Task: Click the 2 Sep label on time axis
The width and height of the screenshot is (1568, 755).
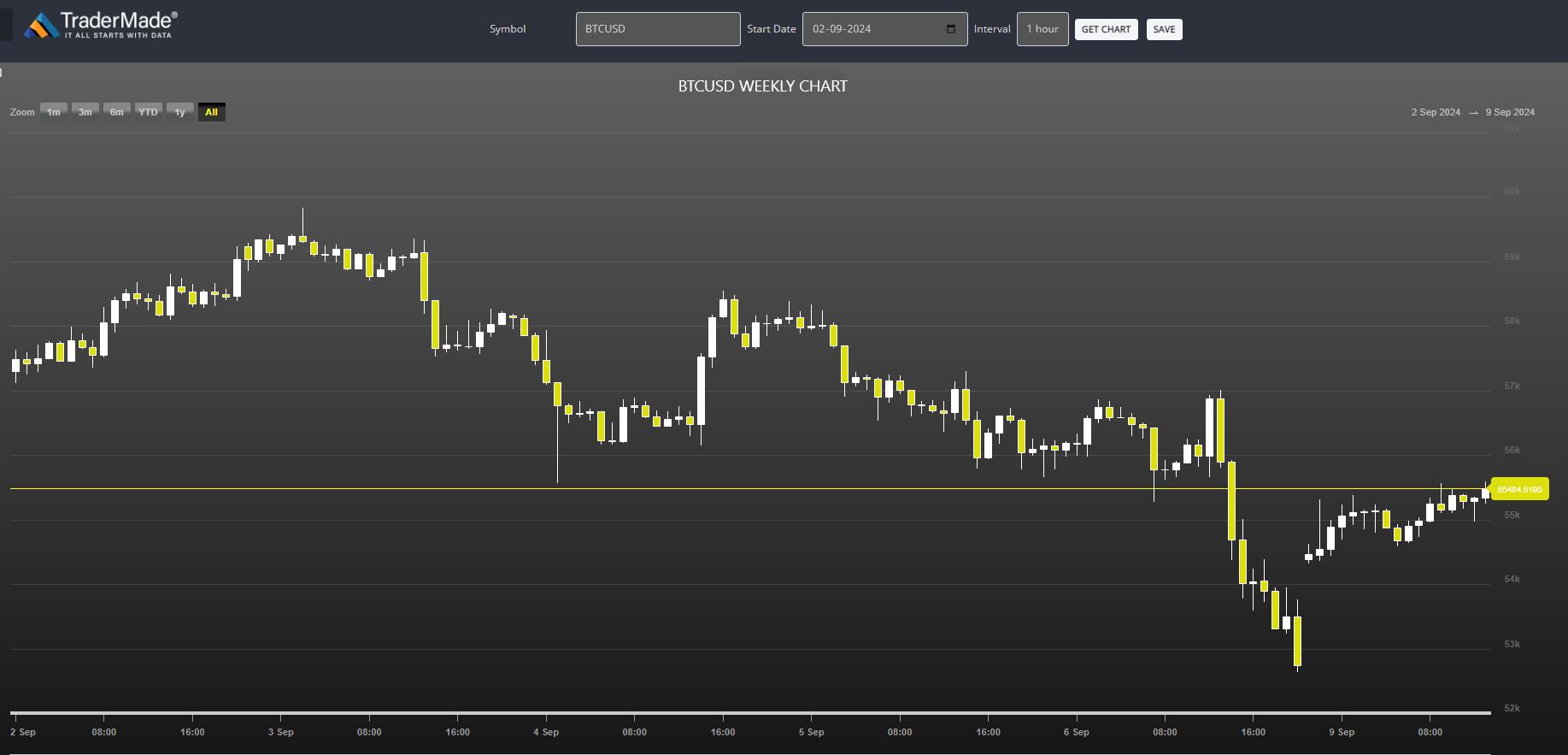Action: pyautogui.click(x=23, y=732)
